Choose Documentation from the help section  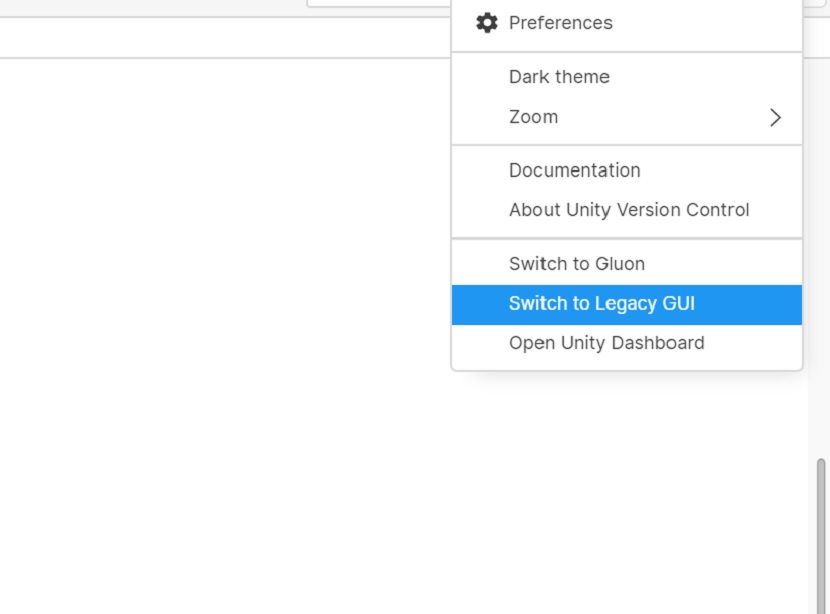pyautogui.click(x=575, y=170)
